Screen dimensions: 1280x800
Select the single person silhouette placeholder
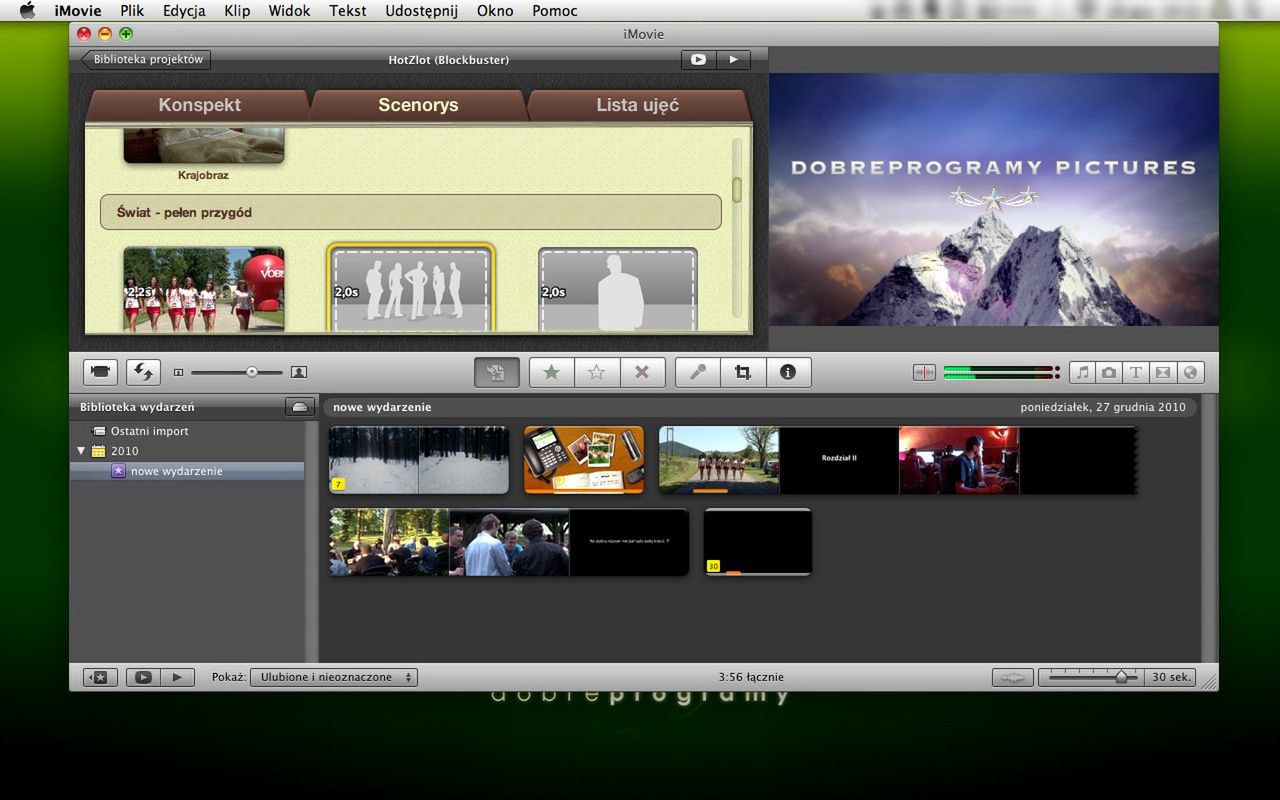618,289
